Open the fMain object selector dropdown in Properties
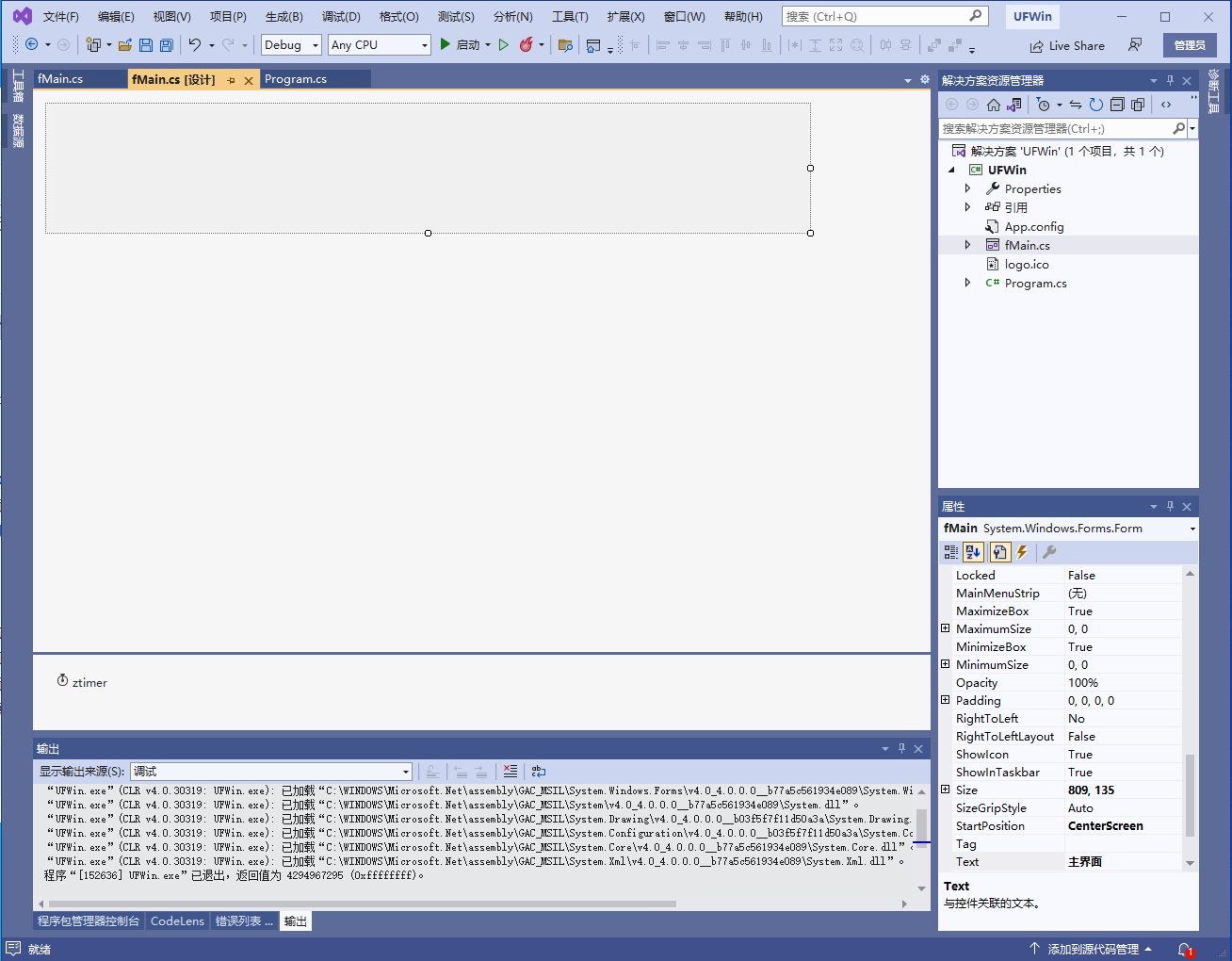 coord(1192,529)
